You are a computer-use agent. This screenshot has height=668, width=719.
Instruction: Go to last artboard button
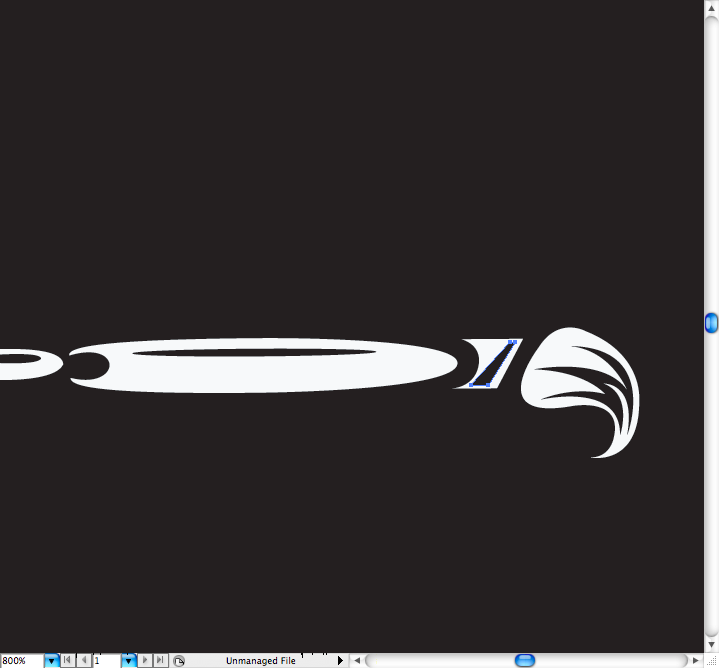tap(160, 660)
